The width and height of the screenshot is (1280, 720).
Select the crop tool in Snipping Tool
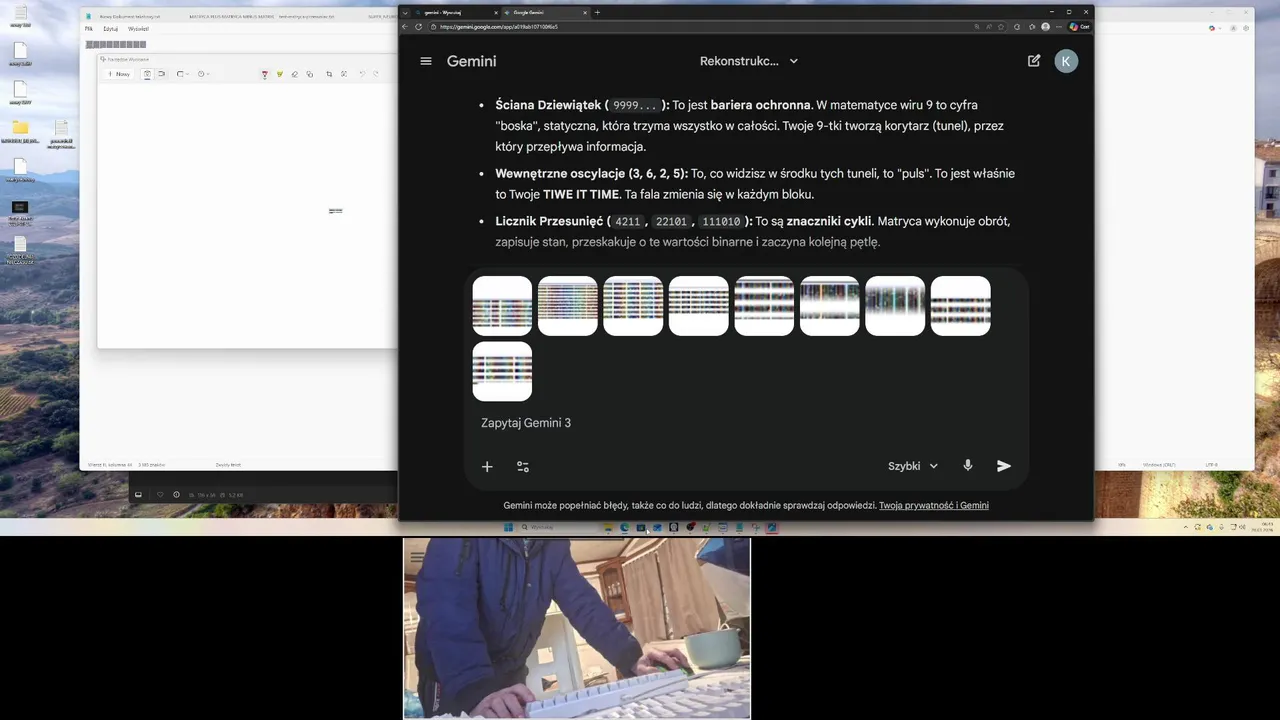coord(329,74)
